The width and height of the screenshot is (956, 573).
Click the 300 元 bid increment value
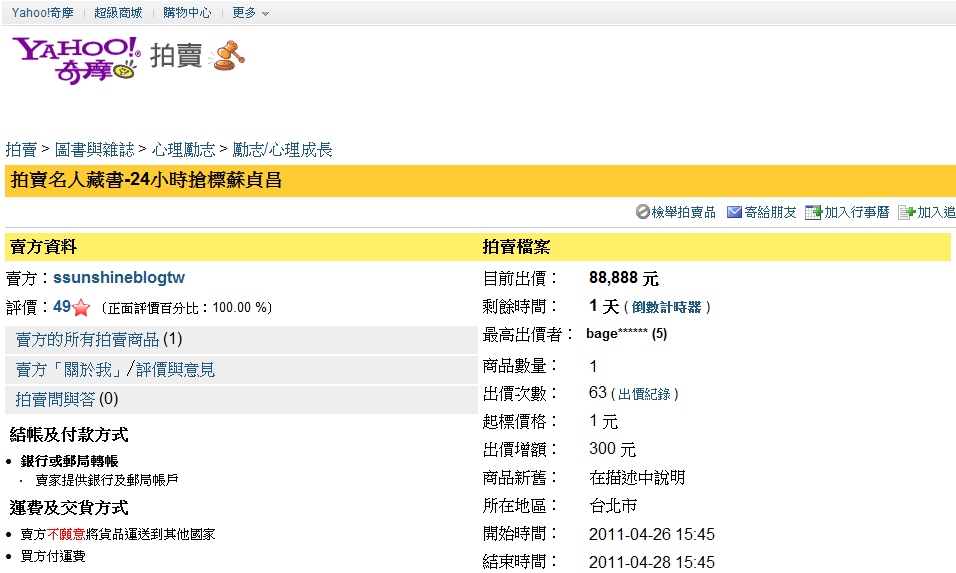tap(612, 449)
